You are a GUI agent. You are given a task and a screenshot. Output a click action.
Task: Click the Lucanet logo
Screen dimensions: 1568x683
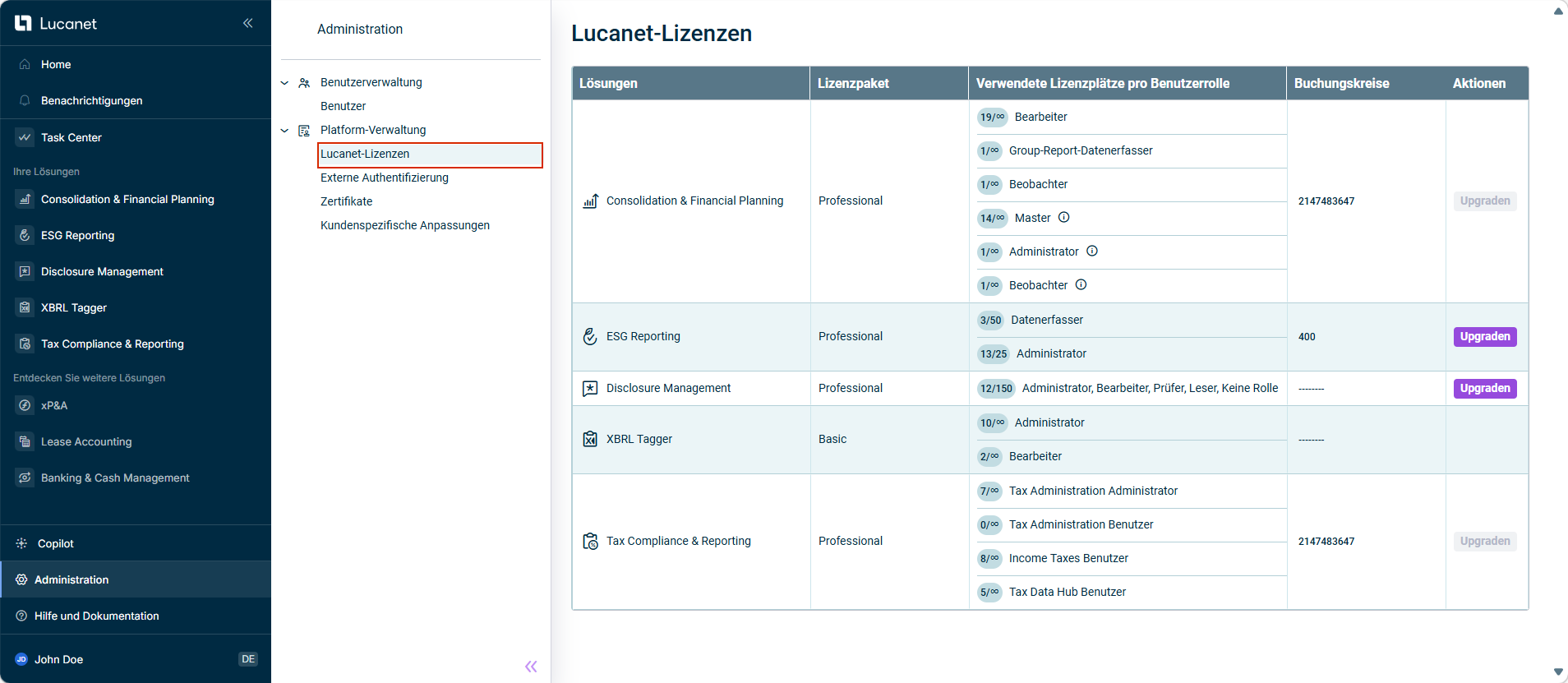pyautogui.click(x=55, y=24)
